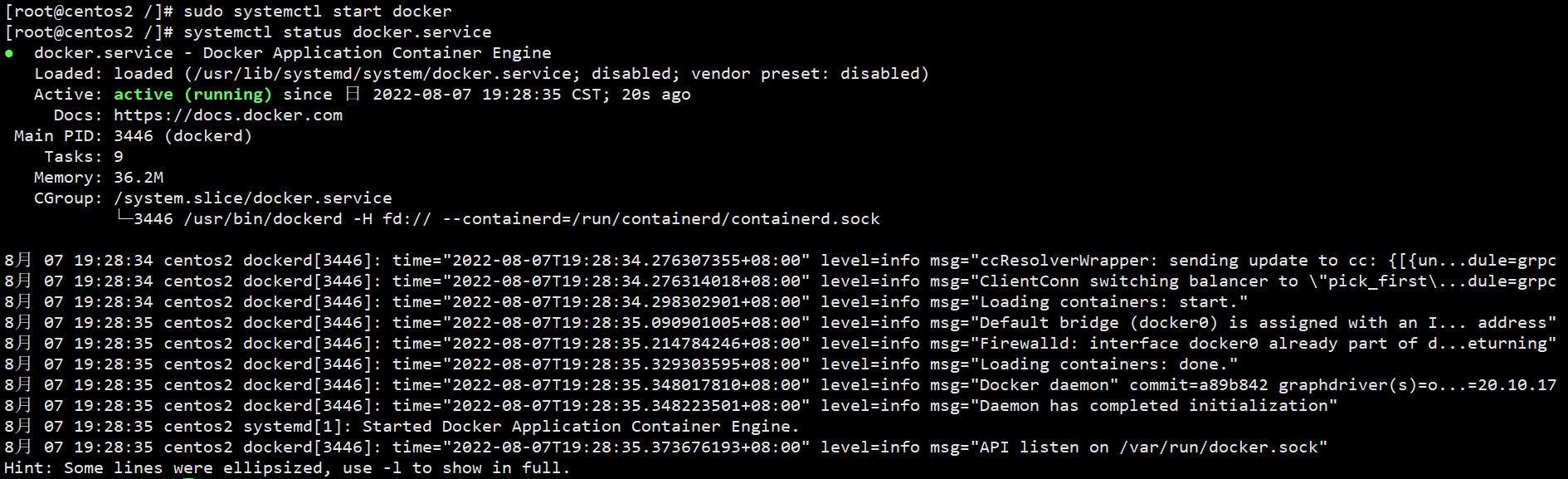
Task: Click the --containerd=/run/containerd/containerd.sock argument
Action: coord(661,219)
